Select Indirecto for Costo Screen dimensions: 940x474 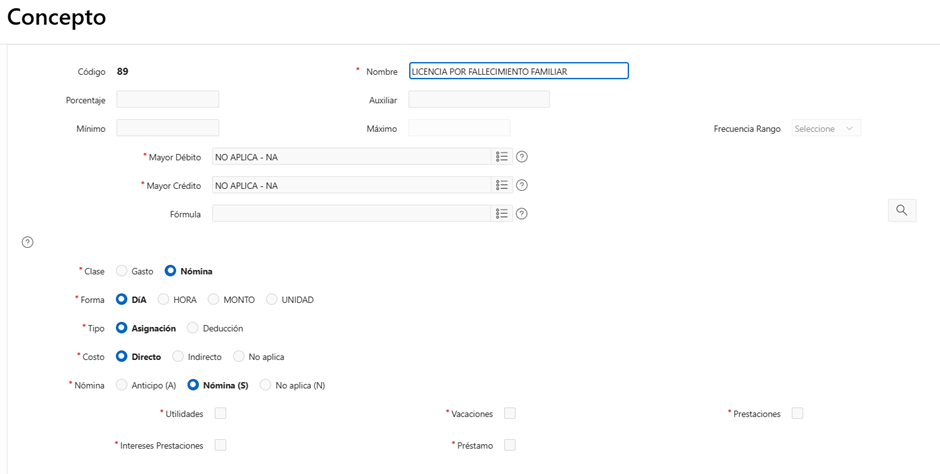click(178, 356)
